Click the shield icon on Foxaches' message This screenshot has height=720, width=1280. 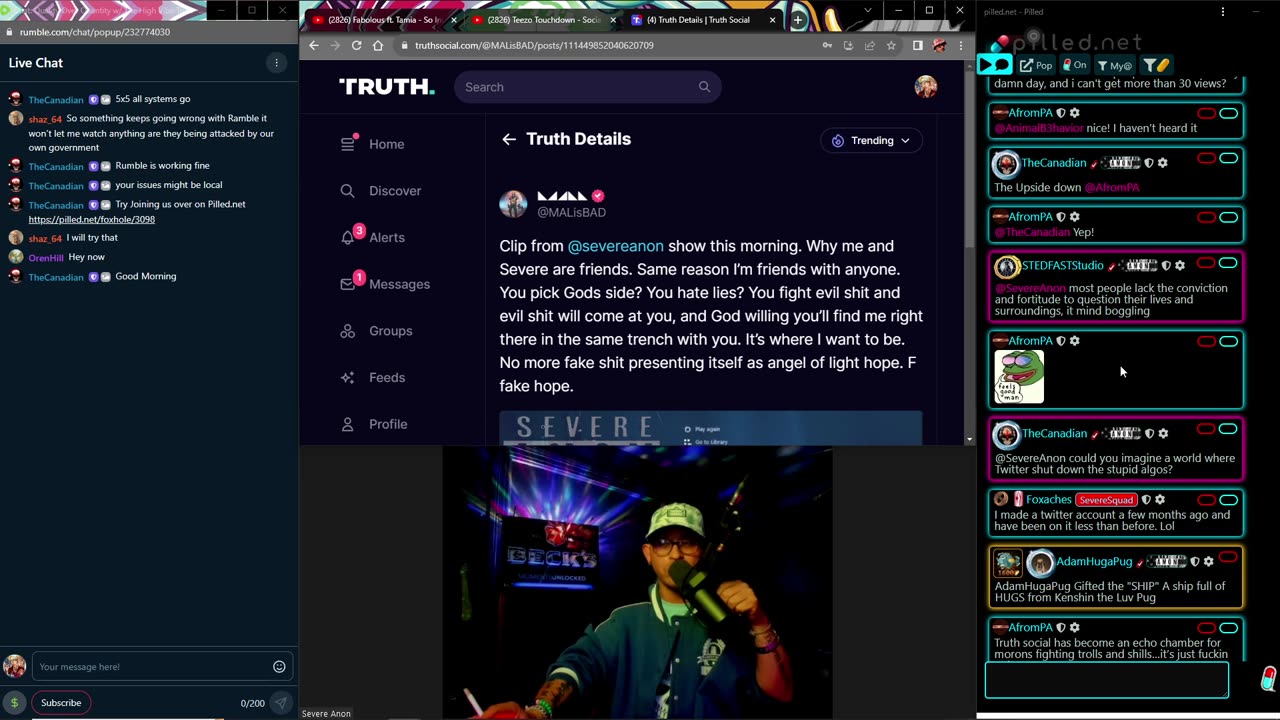[1146, 499]
